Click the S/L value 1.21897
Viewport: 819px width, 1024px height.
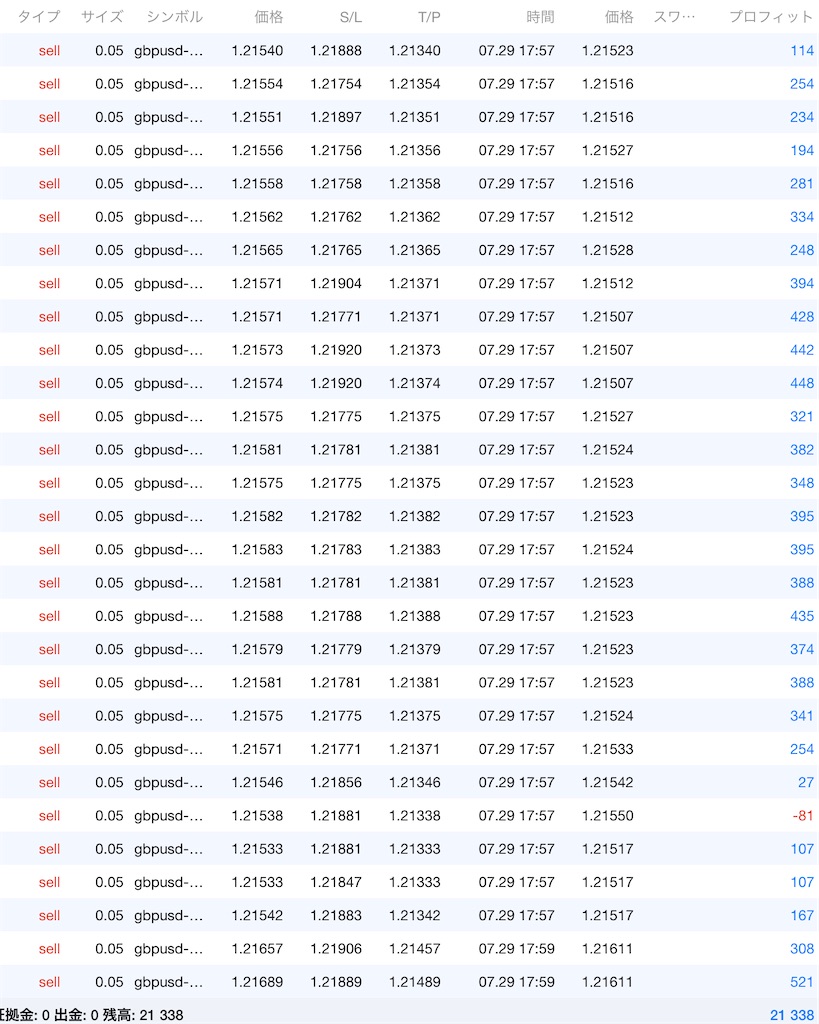coord(336,117)
